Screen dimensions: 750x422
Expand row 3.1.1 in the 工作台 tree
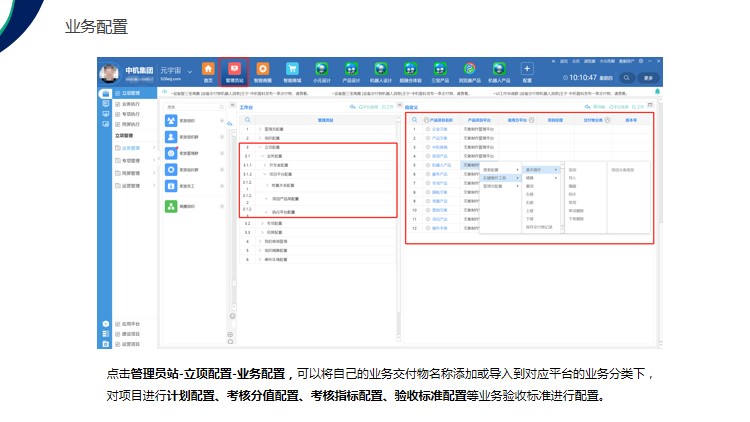pyautogui.click(x=265, y=165)
